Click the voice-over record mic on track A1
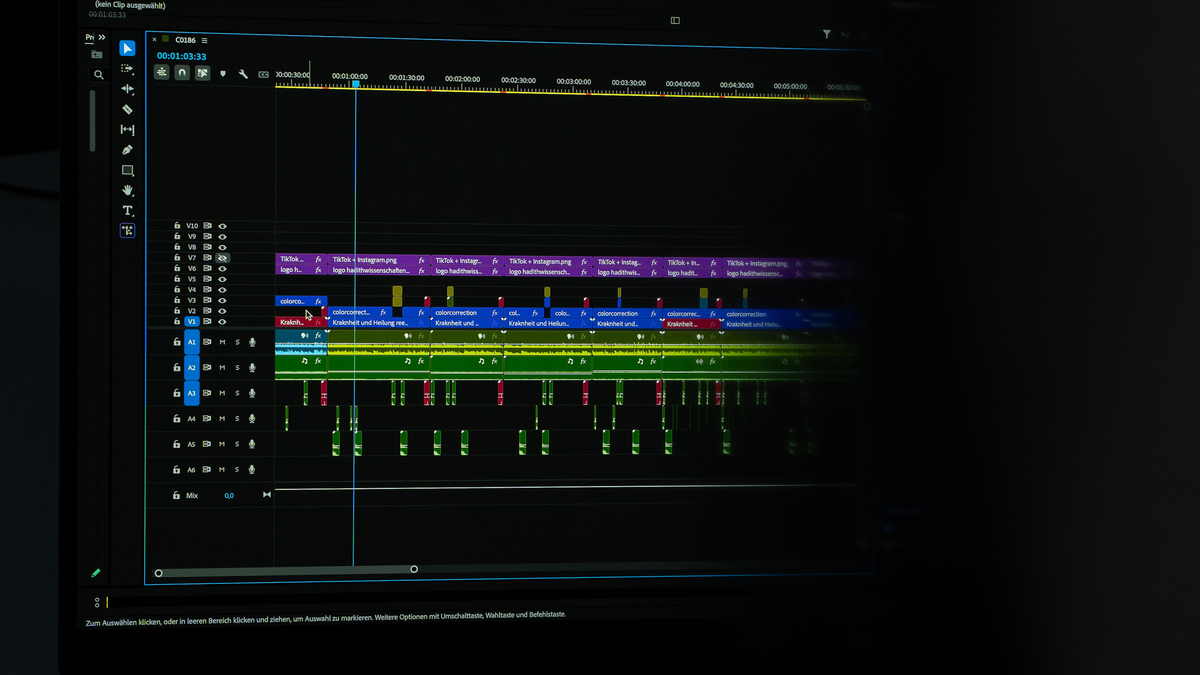This screenshot has height=675, width=1200. pyautogui.click(x=253, y=342)
